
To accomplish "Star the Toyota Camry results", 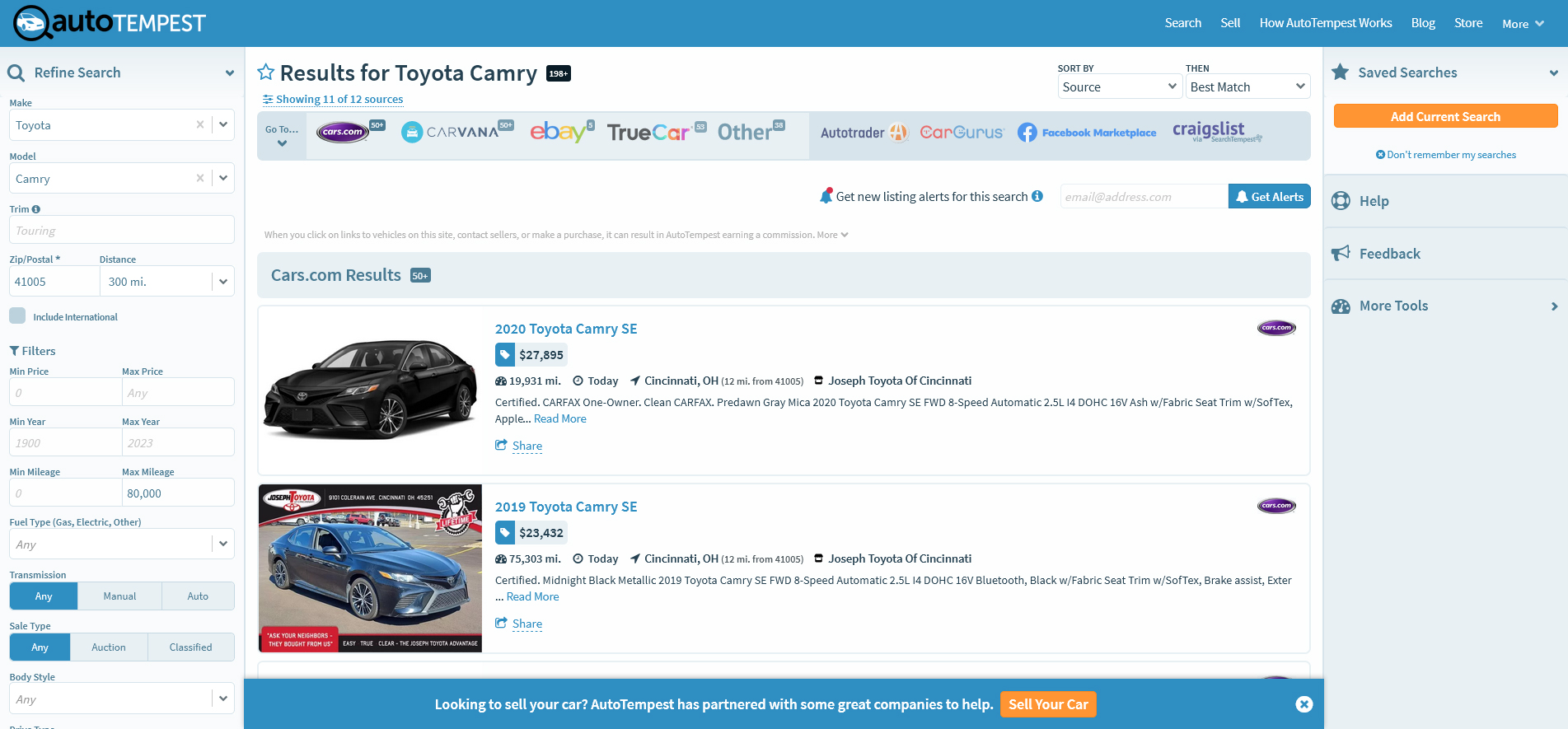I will pos(265,72).
